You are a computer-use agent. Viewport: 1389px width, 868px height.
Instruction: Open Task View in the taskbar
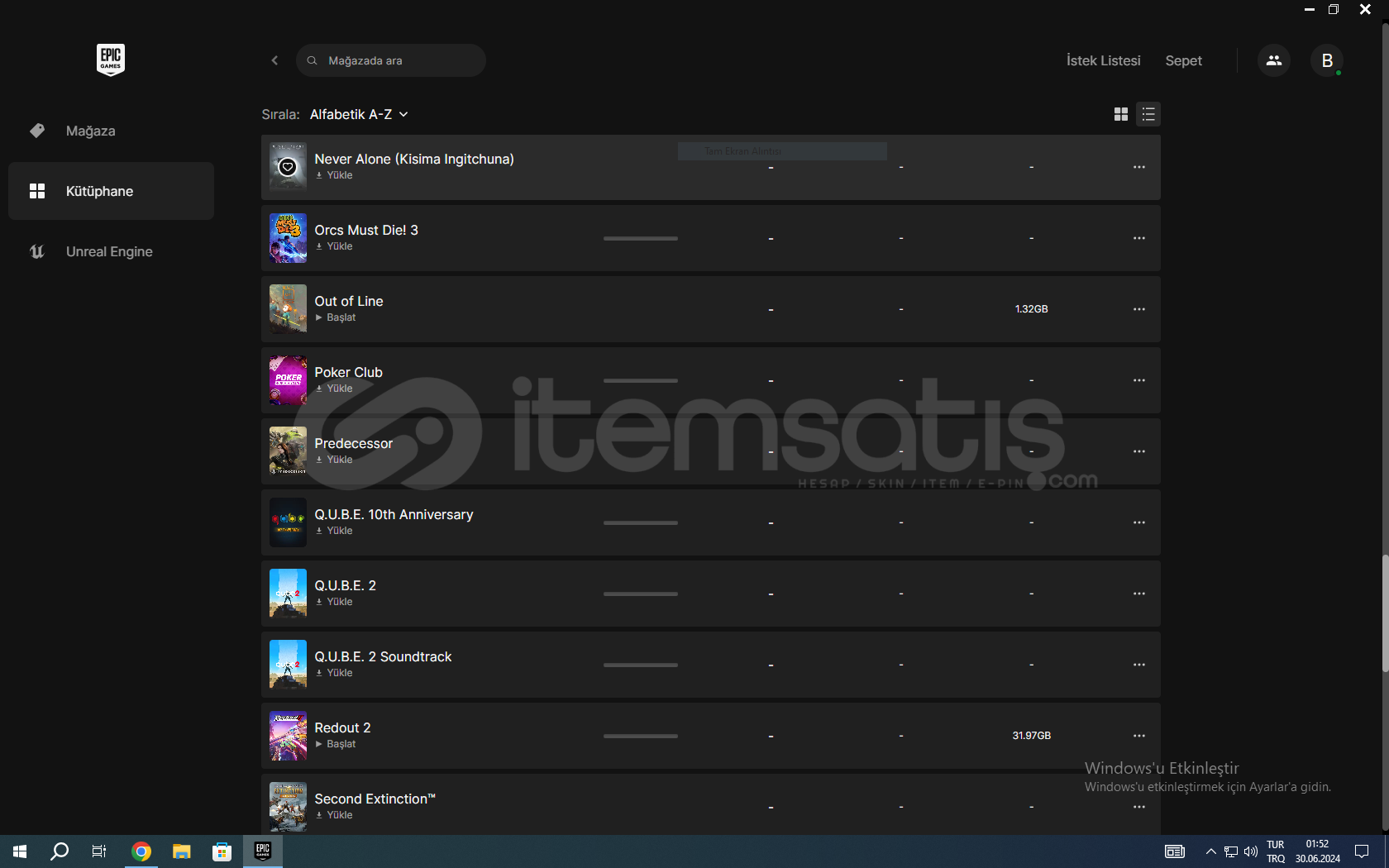(99, 851)
